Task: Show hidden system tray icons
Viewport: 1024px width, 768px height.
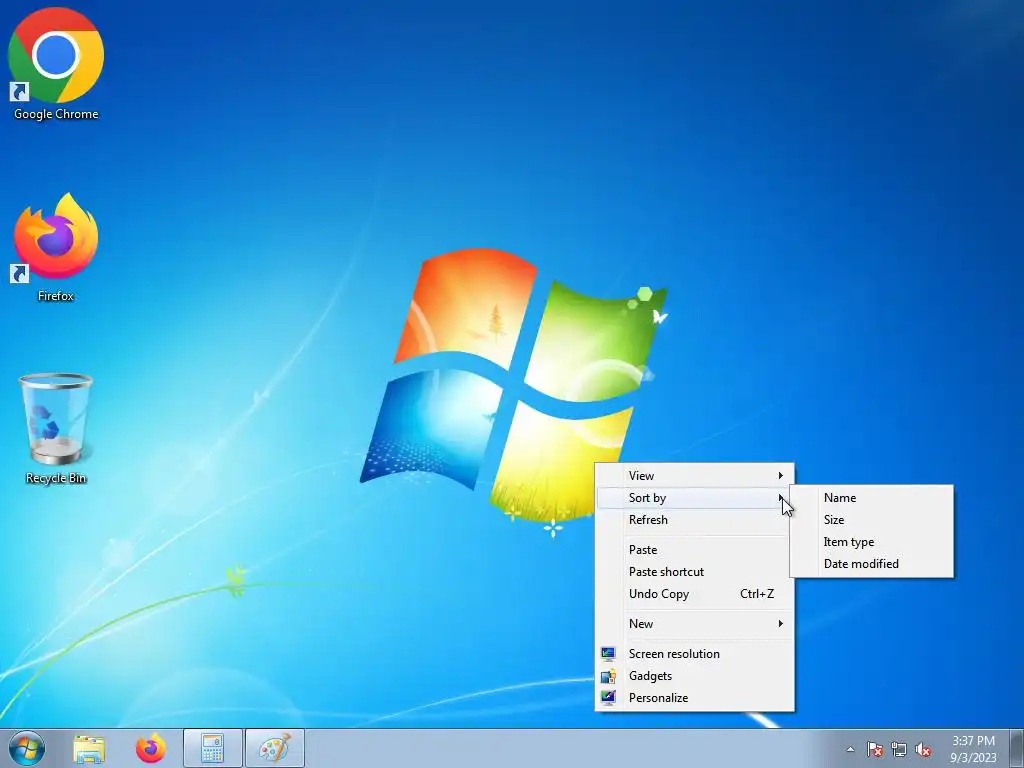Action: click(850, 749)
